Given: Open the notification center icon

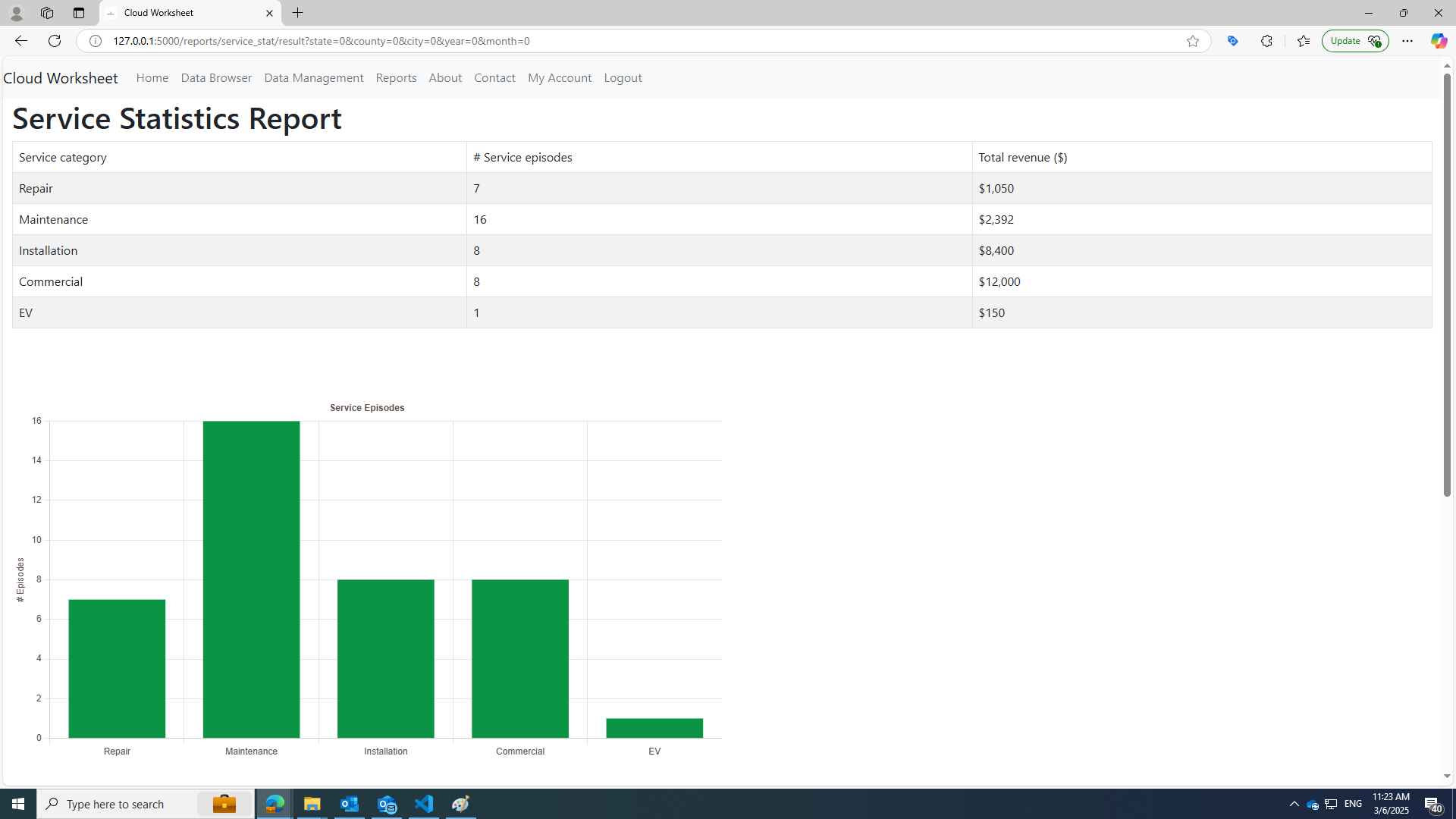Looking at the screenshot, I should pos(1432,804).
